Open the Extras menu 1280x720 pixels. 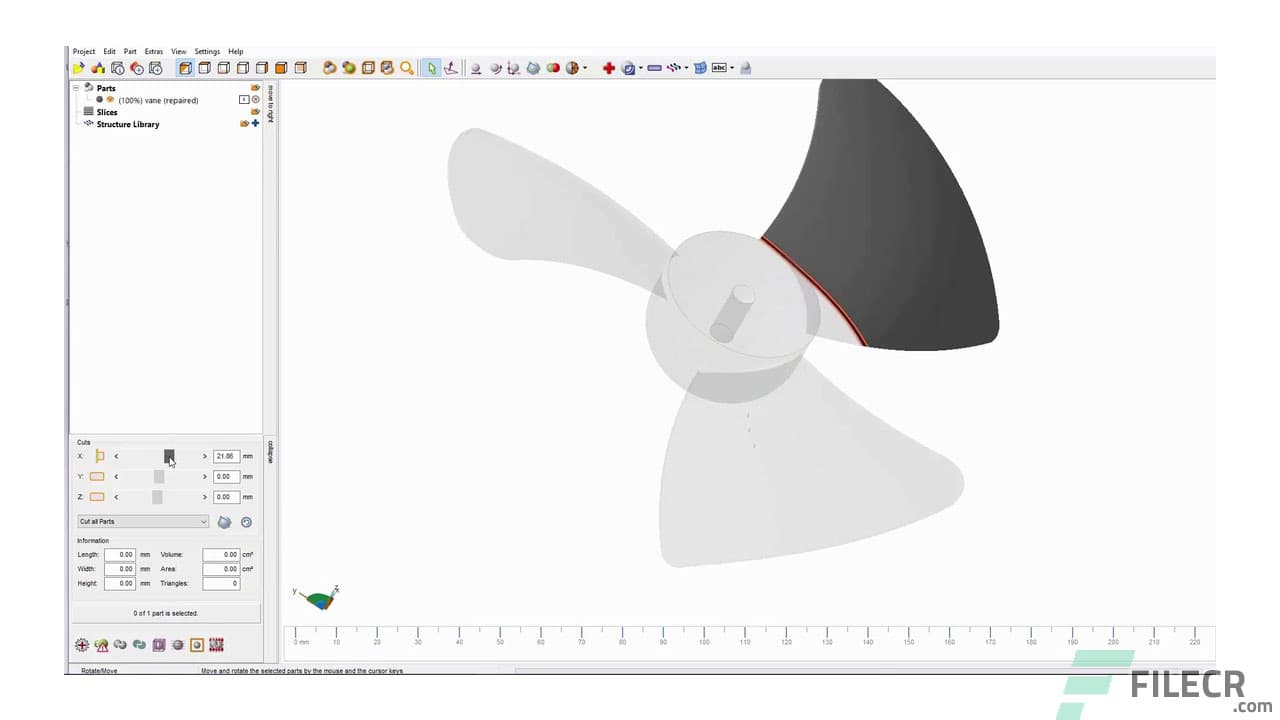pyautogui.click(x=153, y=51)
